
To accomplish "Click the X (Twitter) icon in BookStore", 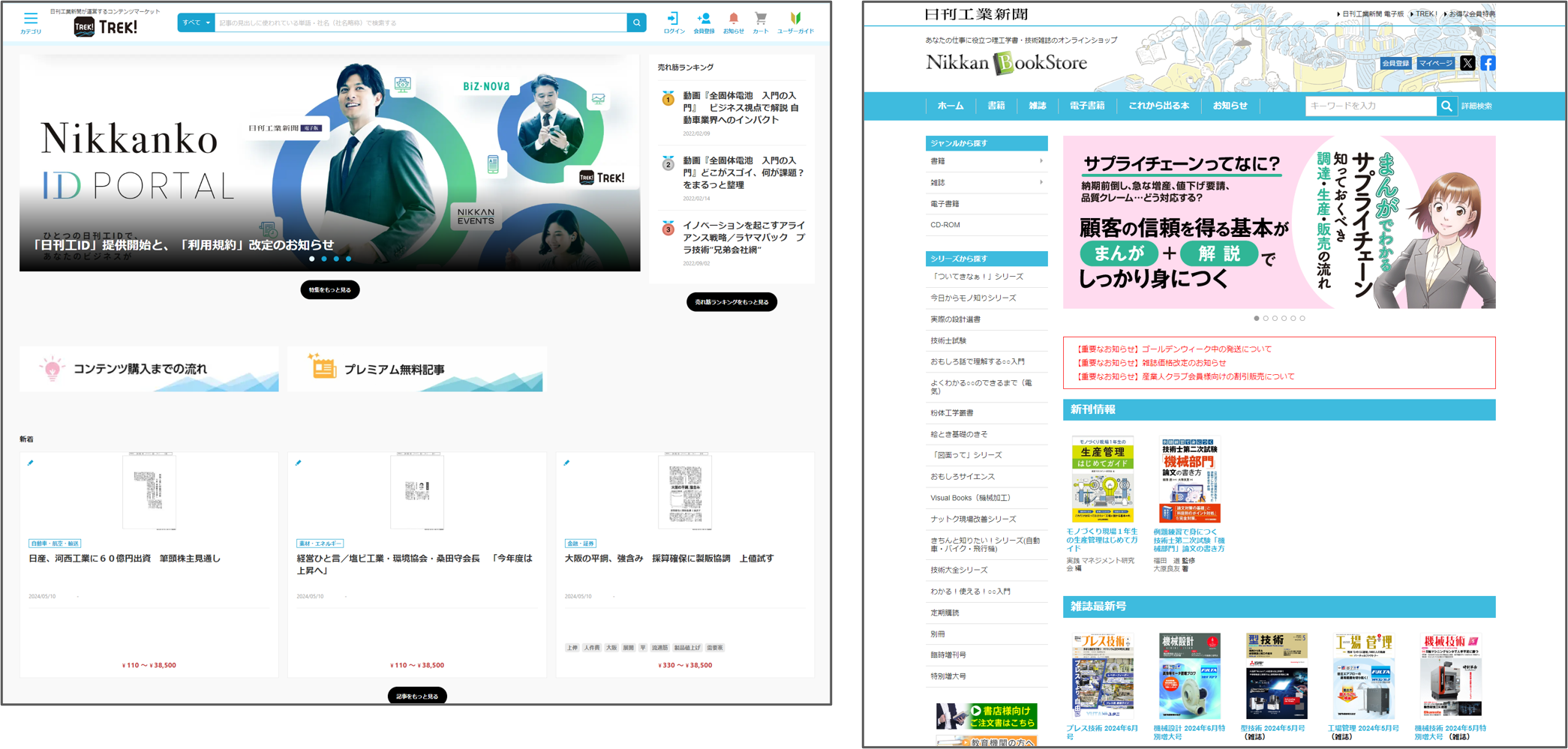I will 1467,63.
